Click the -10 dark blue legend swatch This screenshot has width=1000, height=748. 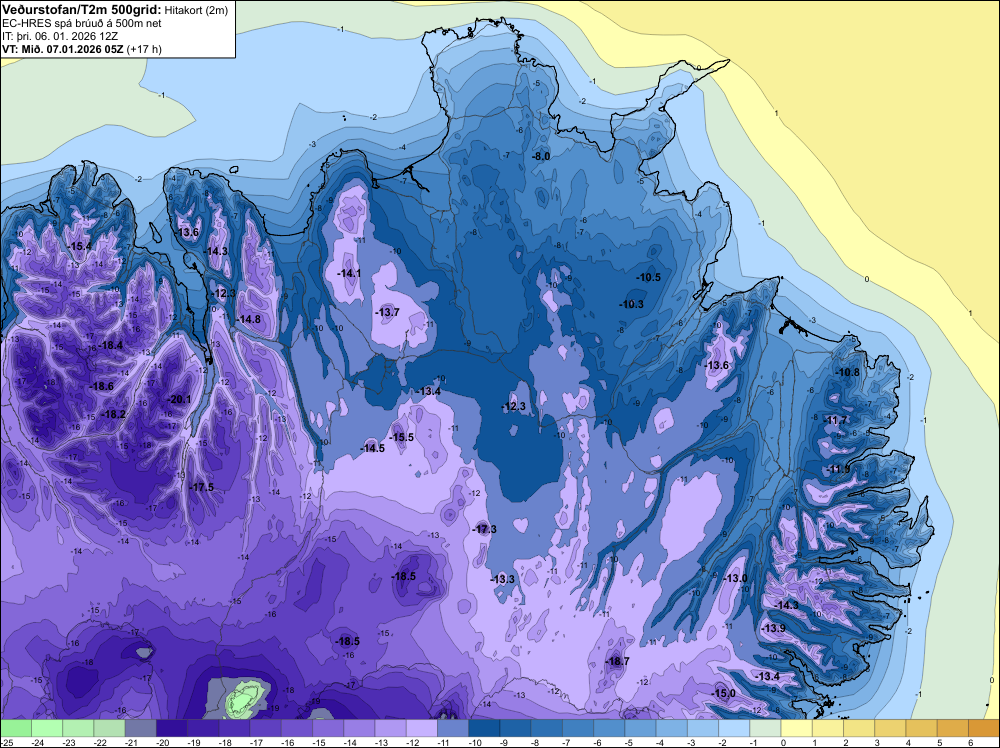pyautogui.click(x=484, y=728)
